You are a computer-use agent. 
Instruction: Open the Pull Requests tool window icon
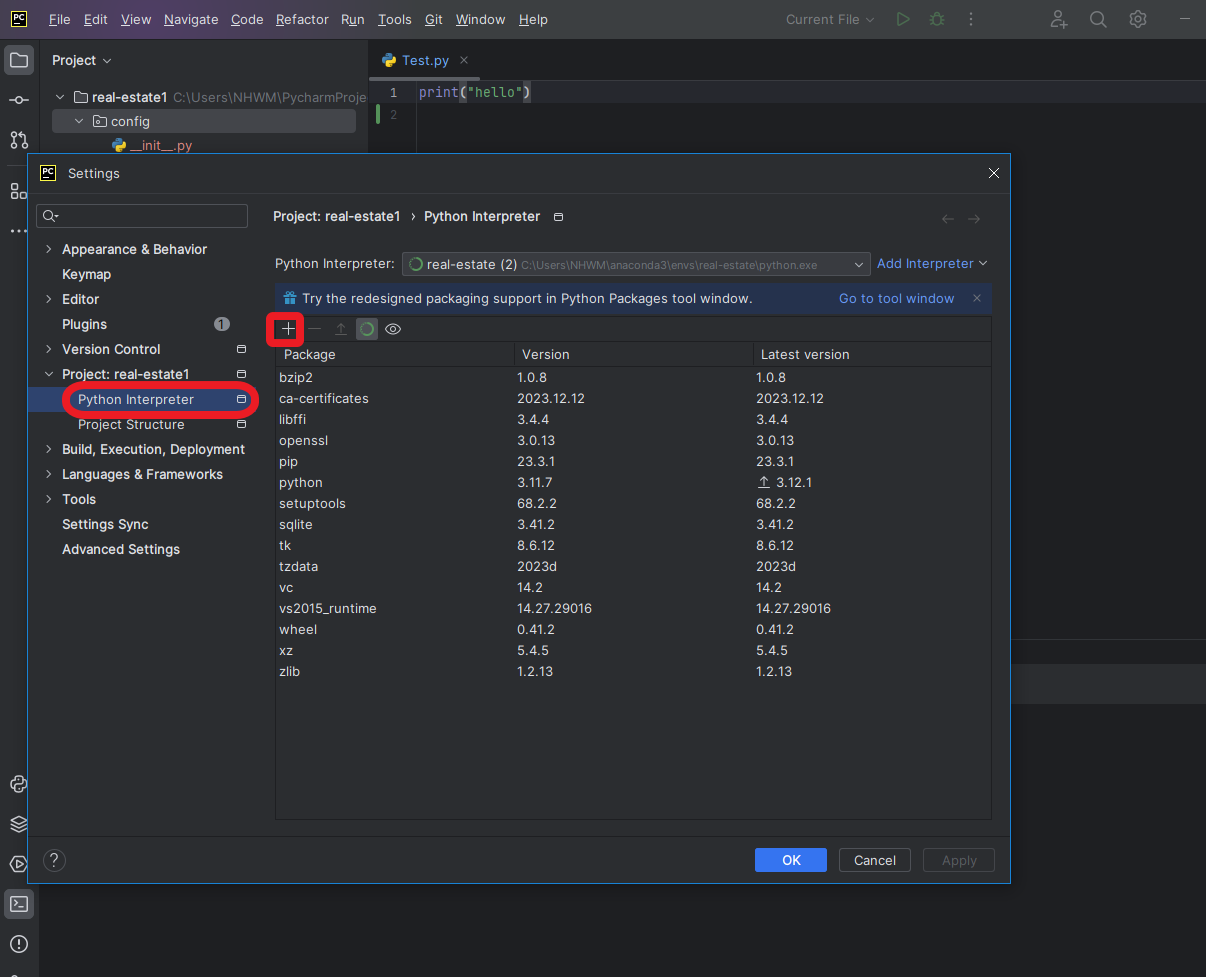(x=19, y=139)
